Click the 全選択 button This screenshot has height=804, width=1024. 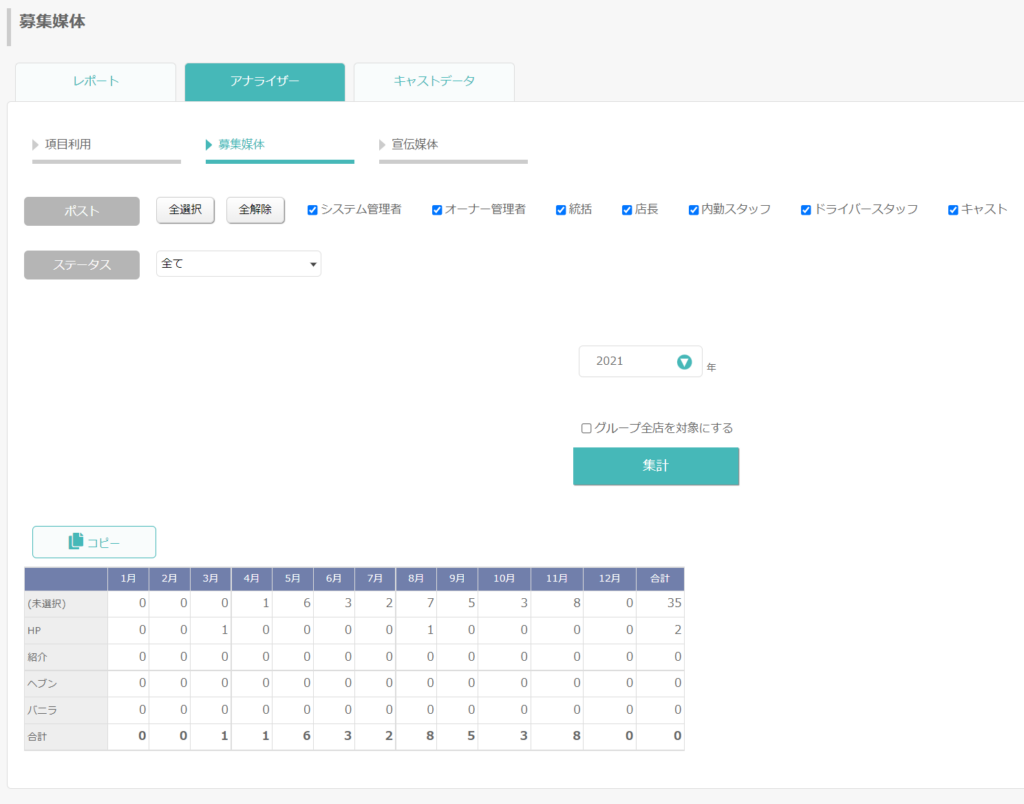point(185,210)
